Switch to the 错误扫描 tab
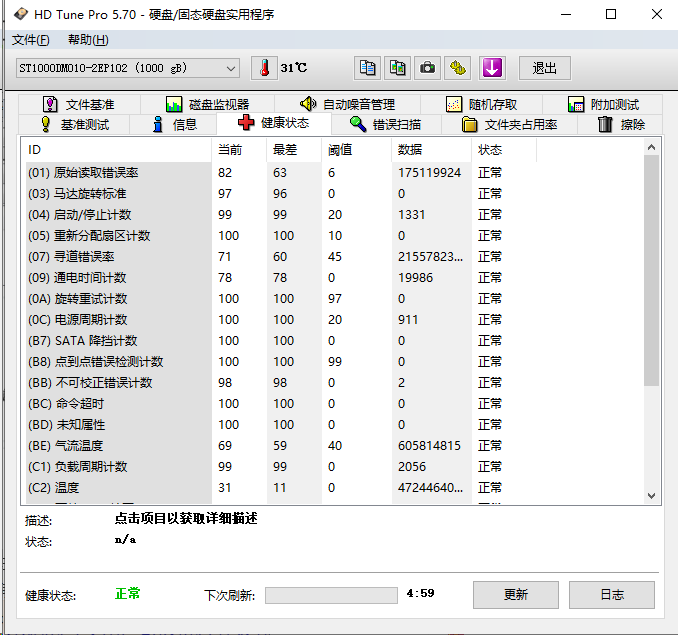Image resolution: width=678 pixels, height=635 pixels. 386,124
